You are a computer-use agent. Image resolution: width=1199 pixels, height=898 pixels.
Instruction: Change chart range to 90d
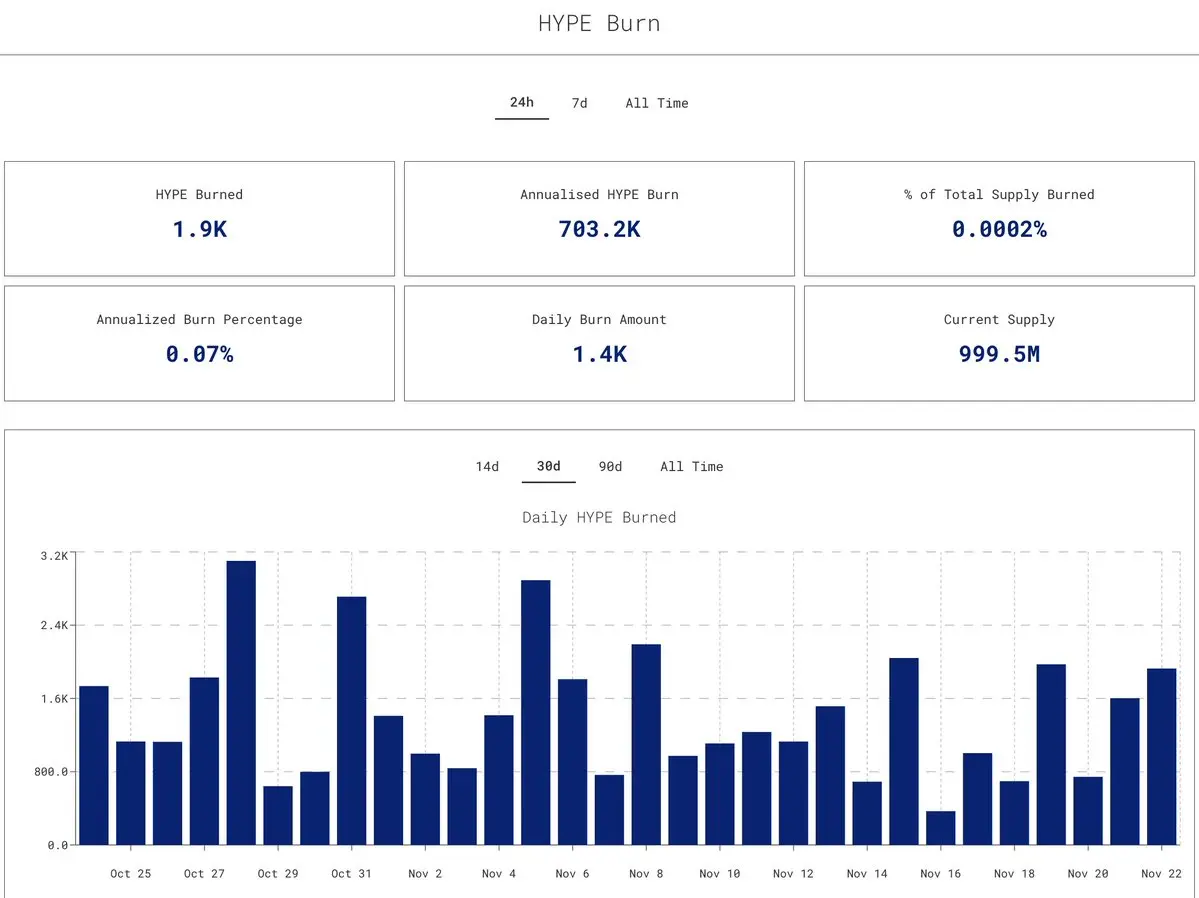[x=610, y=467]
